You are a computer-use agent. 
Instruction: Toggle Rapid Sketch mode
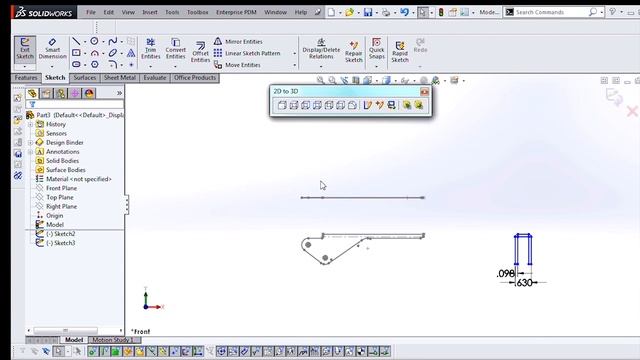click(x=400, y=51)
